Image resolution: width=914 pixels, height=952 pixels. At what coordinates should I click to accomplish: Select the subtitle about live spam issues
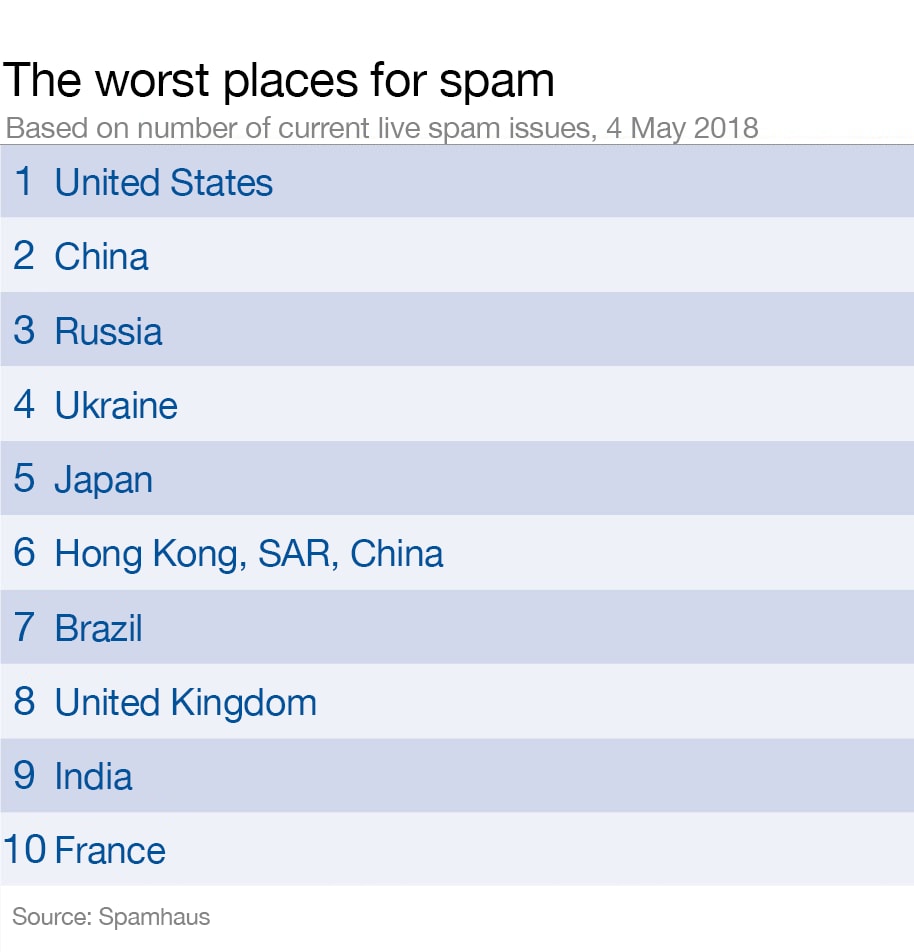[382, 129]
